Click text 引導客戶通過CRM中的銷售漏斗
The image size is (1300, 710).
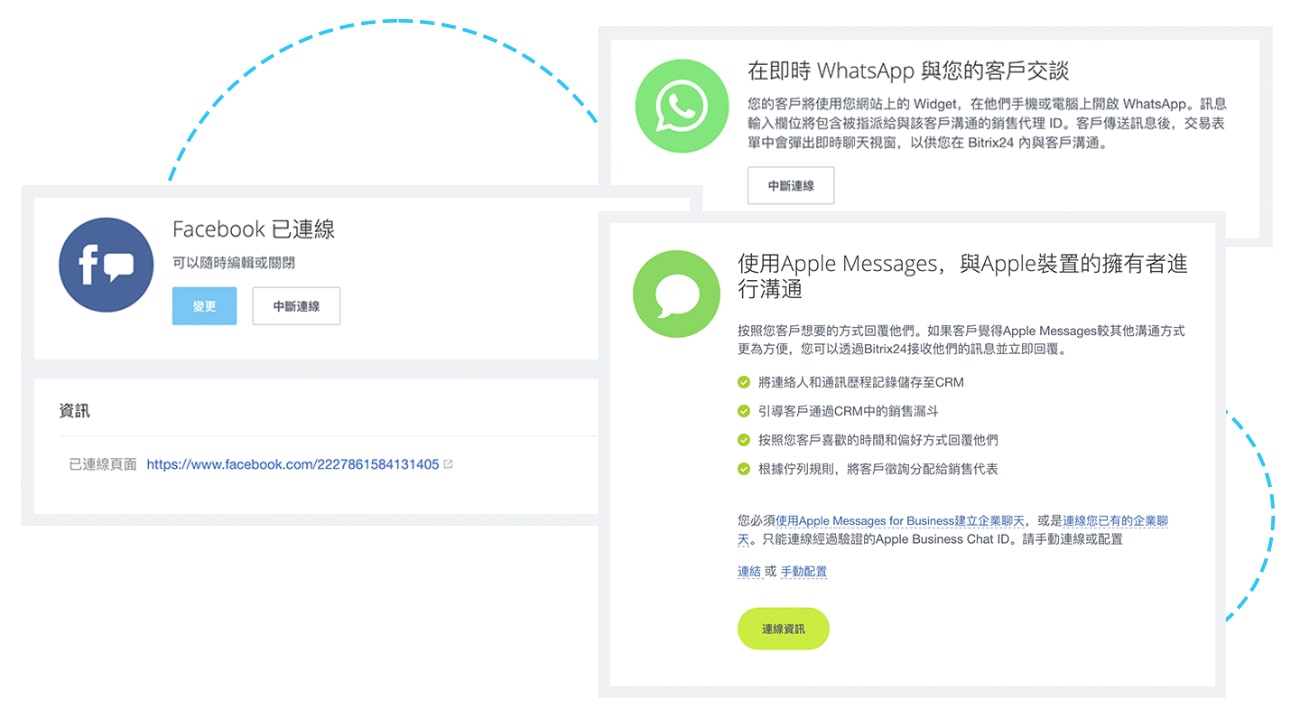coord(848,411)
